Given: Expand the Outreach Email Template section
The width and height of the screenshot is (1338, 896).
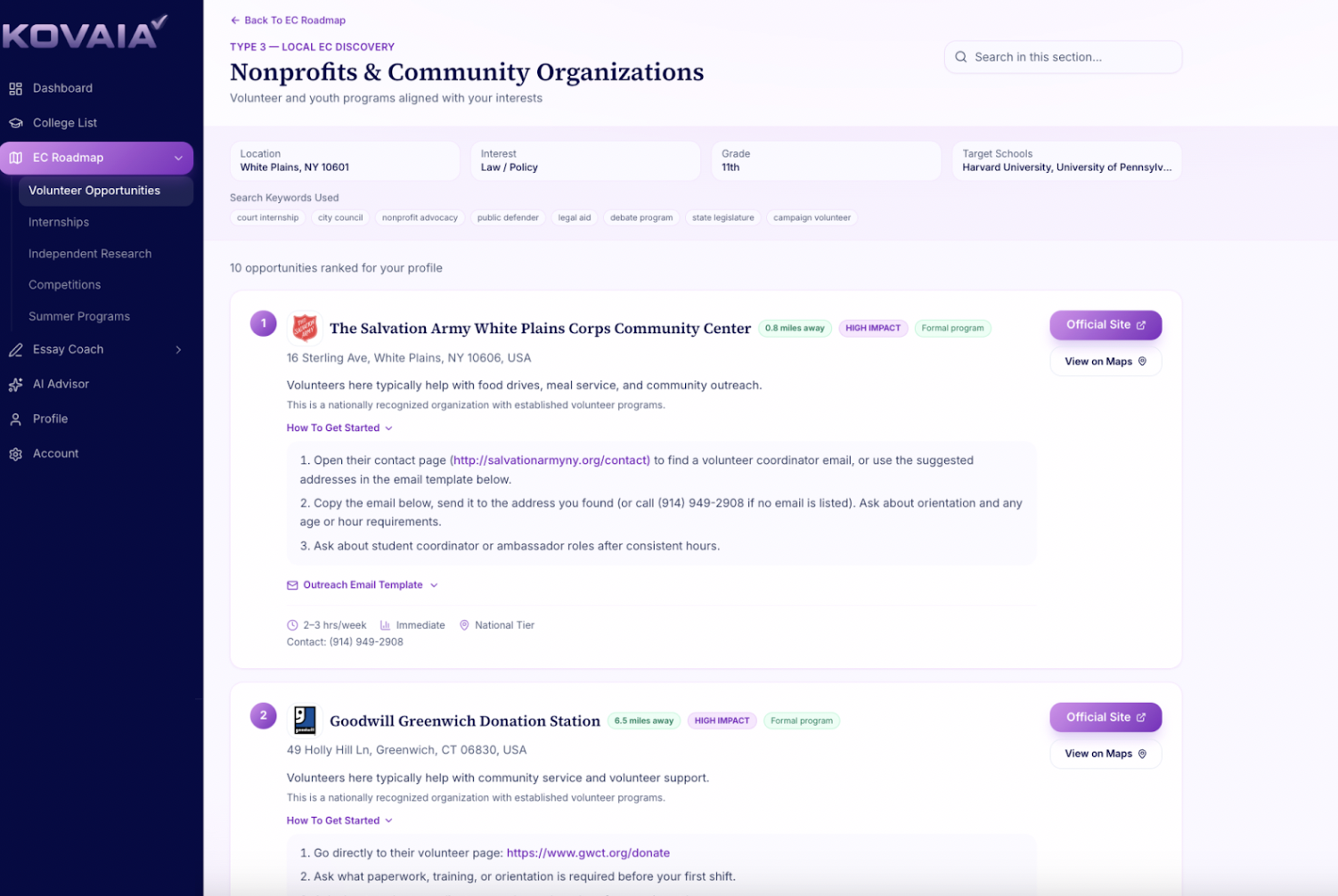Looking at the screenshot, I should (363, 585).
